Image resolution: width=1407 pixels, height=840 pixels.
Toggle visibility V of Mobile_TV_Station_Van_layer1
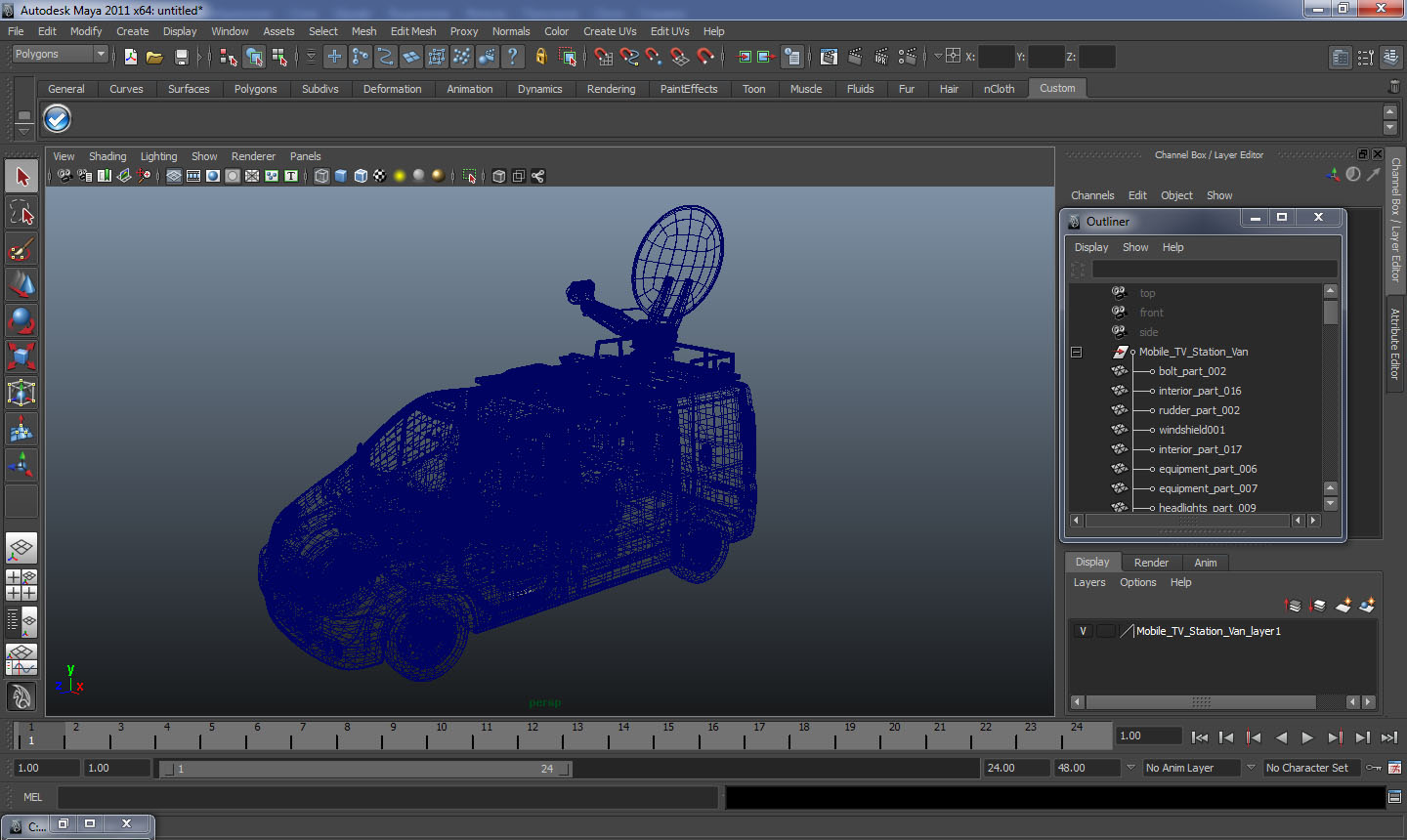tap(1083, 631)
